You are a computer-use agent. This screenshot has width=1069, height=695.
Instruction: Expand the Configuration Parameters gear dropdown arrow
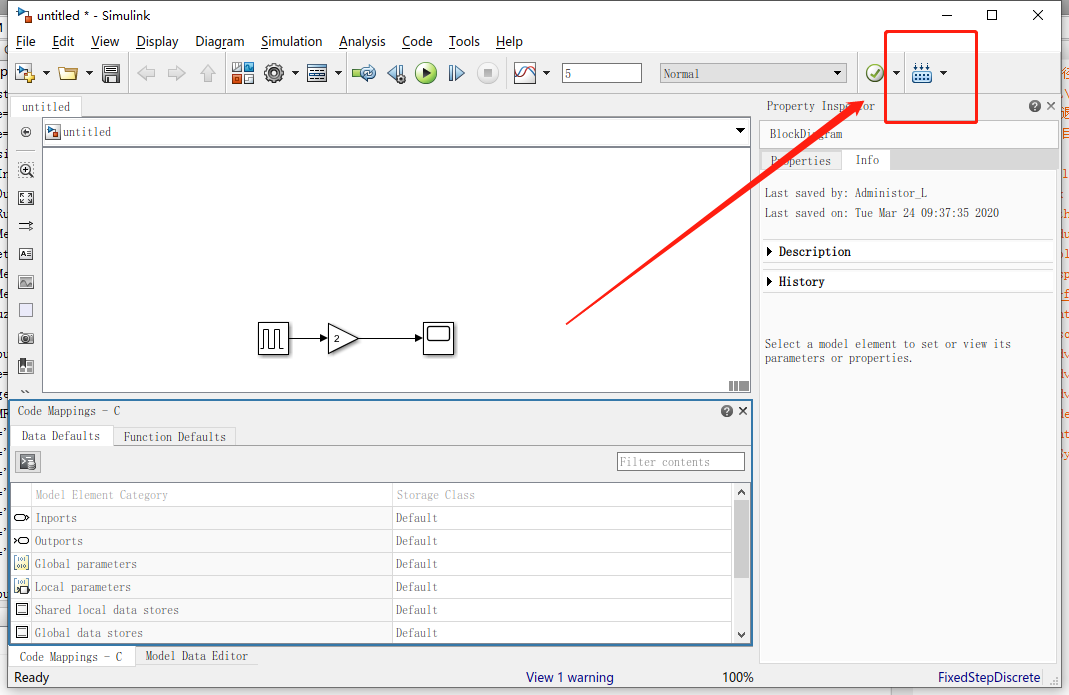pyautogui.click(x=295, y=73)
